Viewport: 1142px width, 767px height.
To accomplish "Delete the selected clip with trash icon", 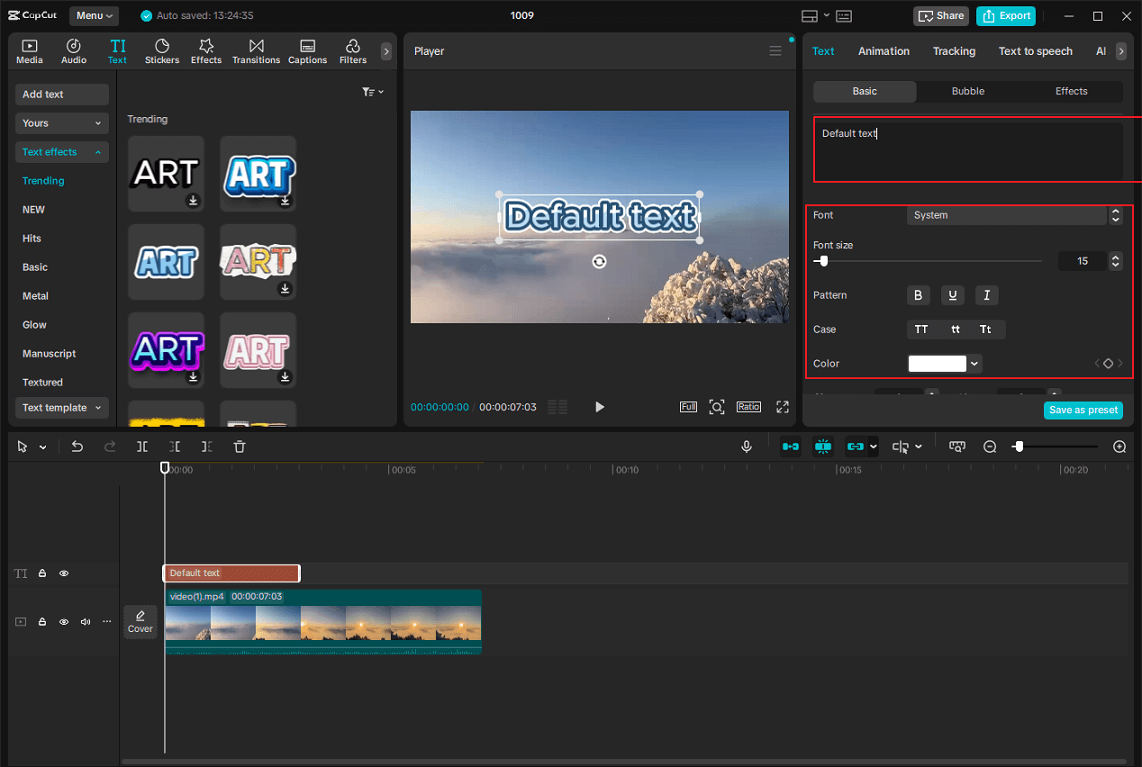I will pos(239,447).
